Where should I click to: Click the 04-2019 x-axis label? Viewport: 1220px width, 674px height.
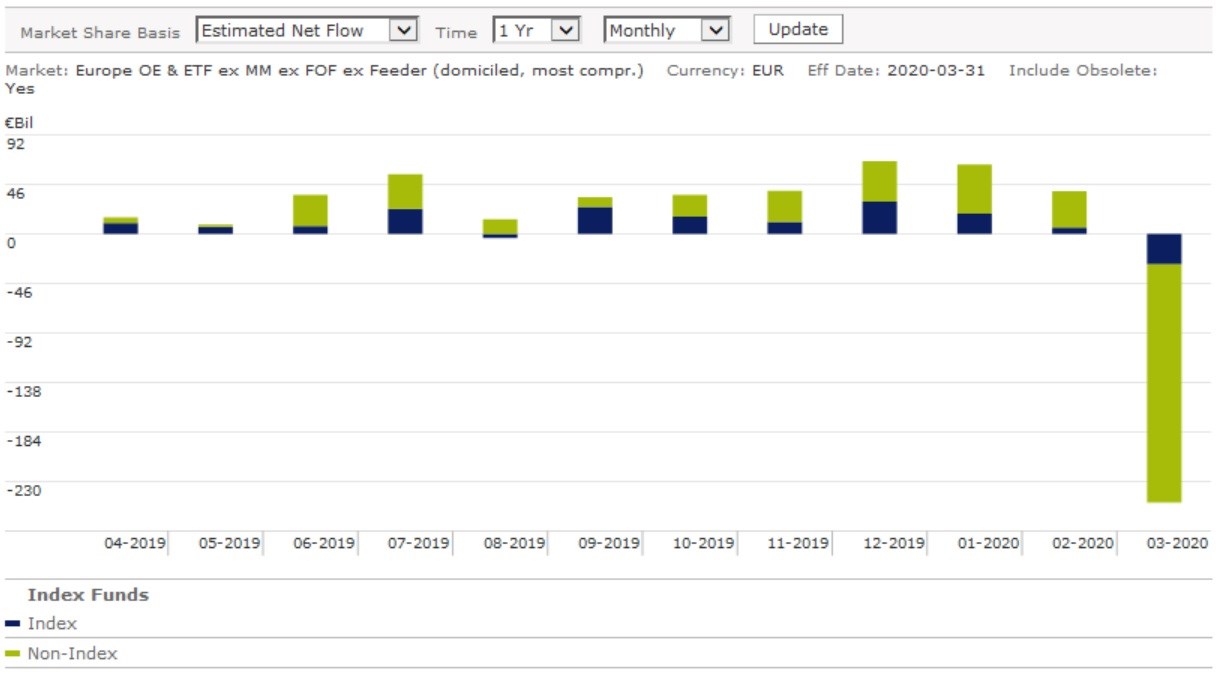(135, 544)
